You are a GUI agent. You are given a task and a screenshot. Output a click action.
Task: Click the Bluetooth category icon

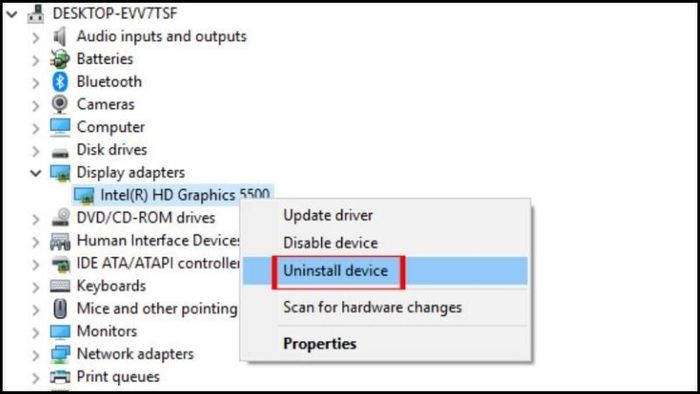tap(60, 82)
